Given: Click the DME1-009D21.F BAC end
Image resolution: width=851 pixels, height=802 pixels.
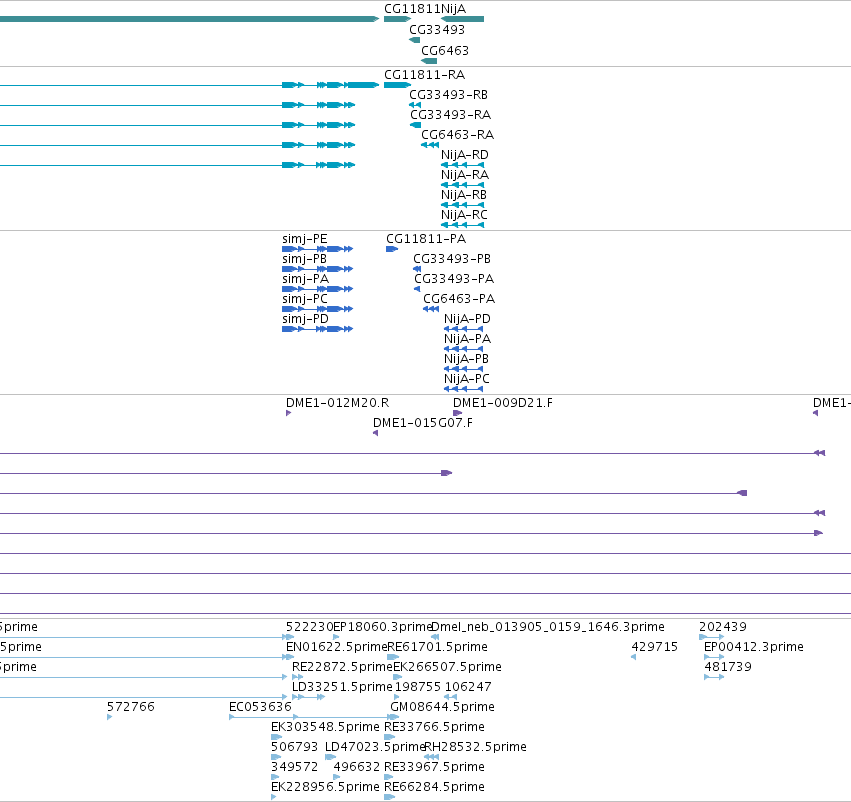Looking at the screenshot, I should (458, 413).
